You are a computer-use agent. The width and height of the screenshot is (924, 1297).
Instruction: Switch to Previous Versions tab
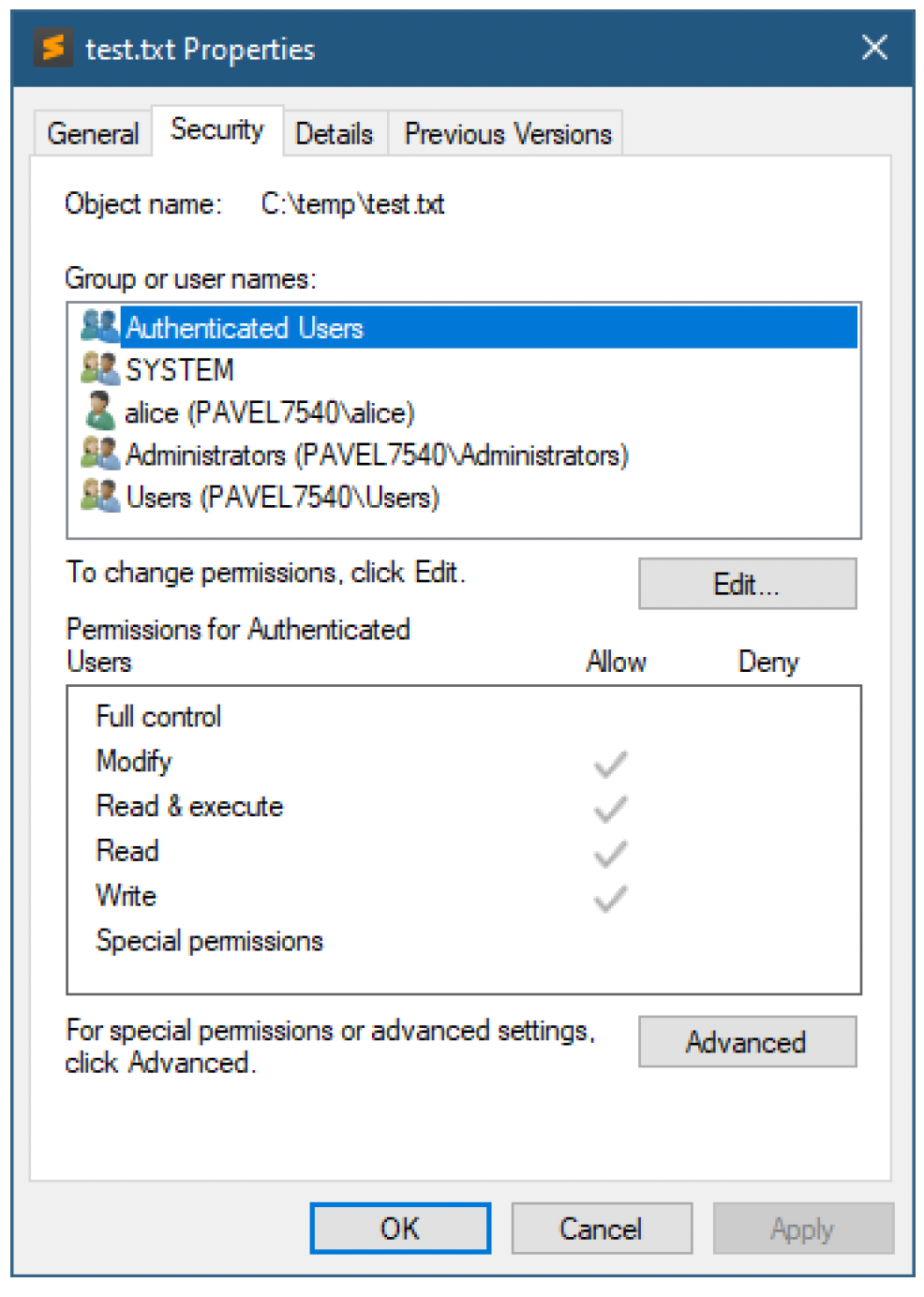tap(507, 134)
